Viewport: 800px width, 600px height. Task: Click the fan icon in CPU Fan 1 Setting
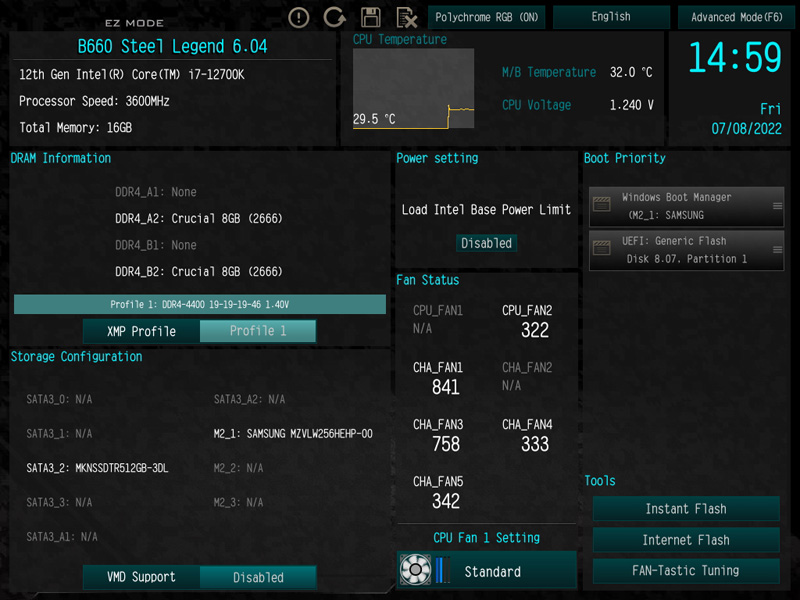click(x=415, y=569)
